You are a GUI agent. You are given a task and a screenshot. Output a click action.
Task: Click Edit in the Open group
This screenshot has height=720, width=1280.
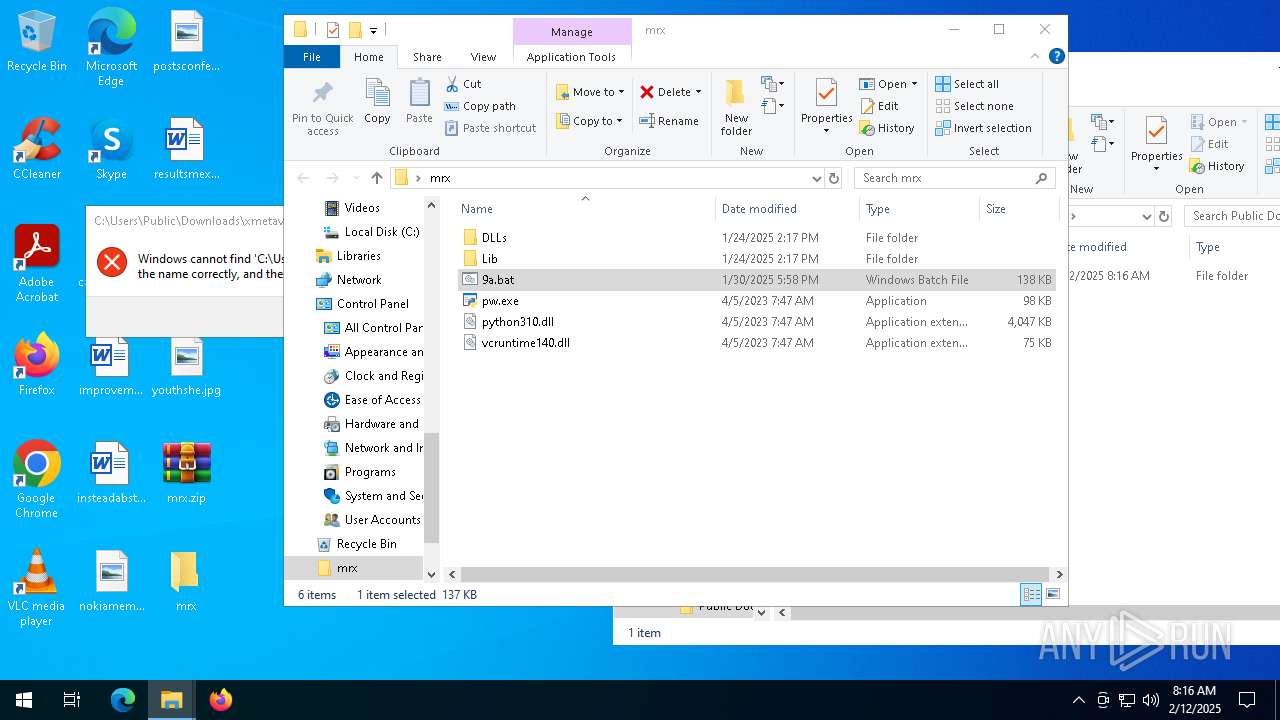(879, 106)
